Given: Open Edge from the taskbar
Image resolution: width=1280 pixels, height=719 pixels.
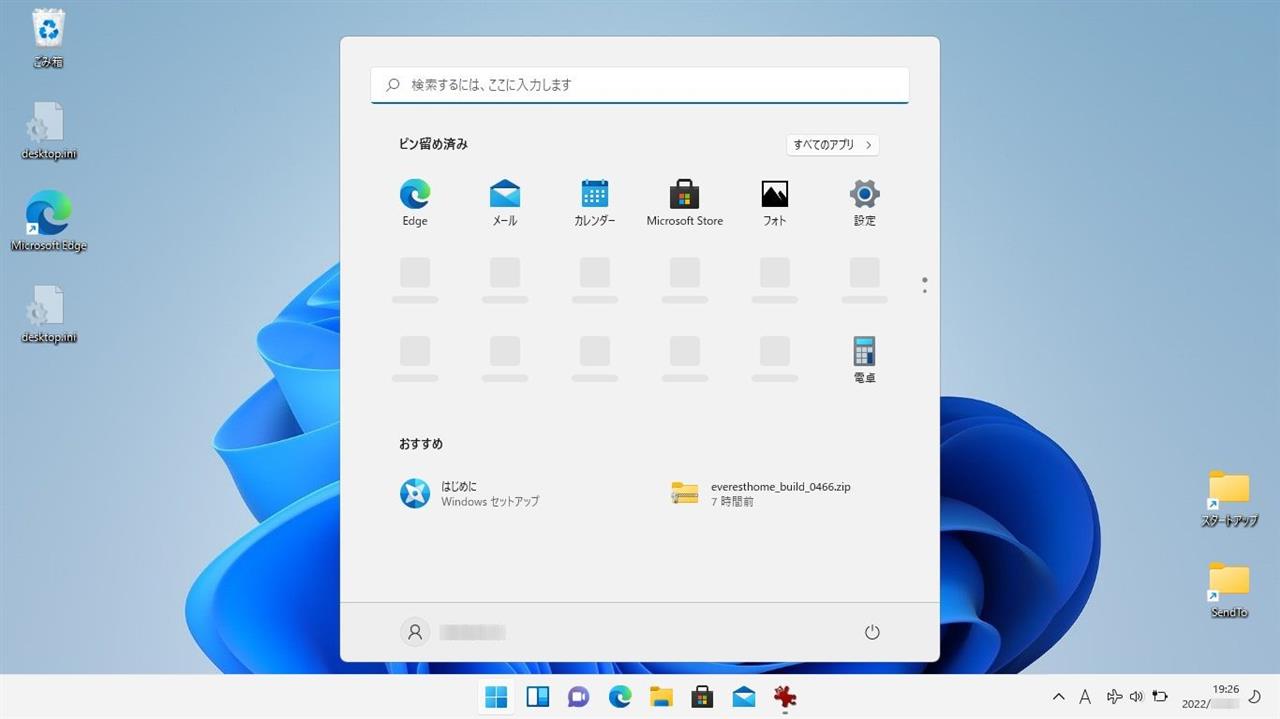Looking at the screenshot, I should [x=620, y=697].
